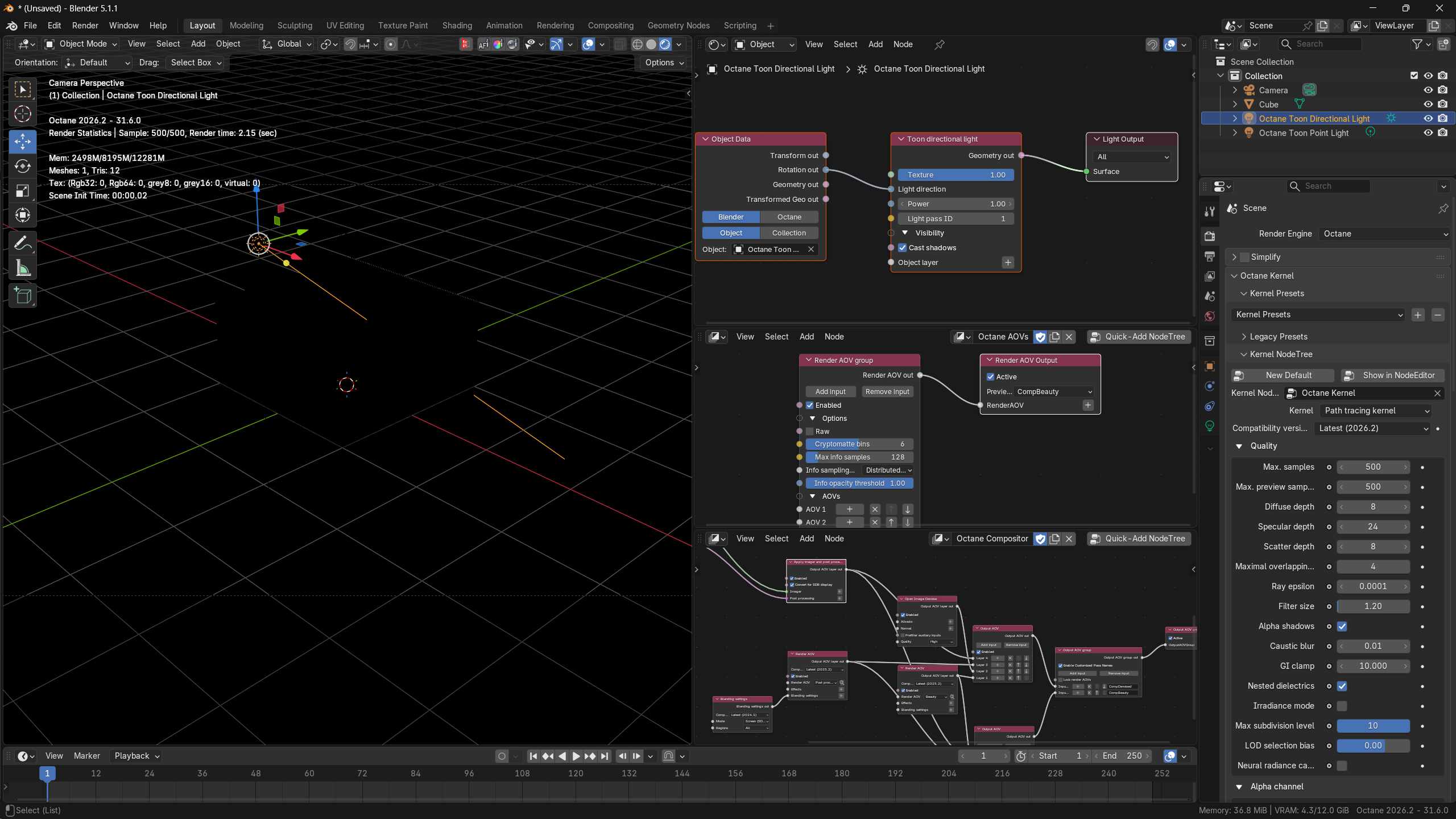
Task: Click the Max. samples value field
Action: [x=1373, y=467]
